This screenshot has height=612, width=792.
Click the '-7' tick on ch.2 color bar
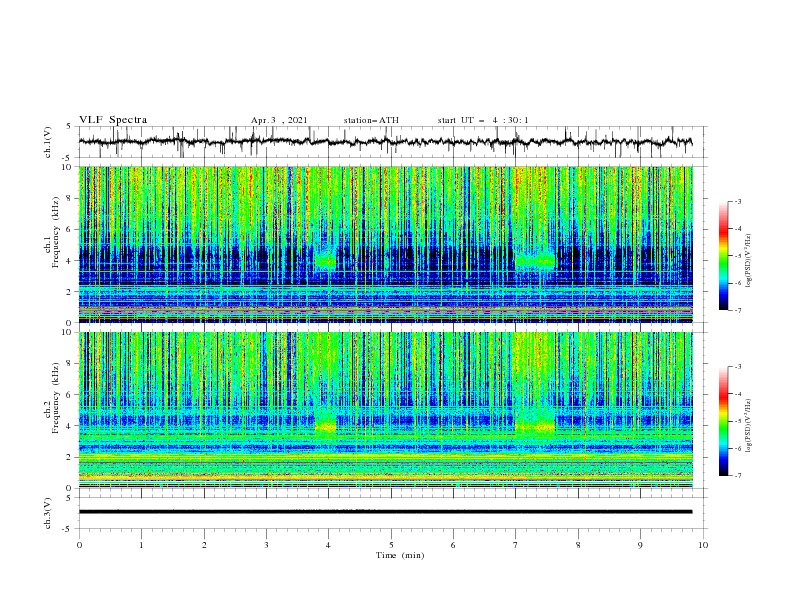pyautogui.click(x=737, y=476)
